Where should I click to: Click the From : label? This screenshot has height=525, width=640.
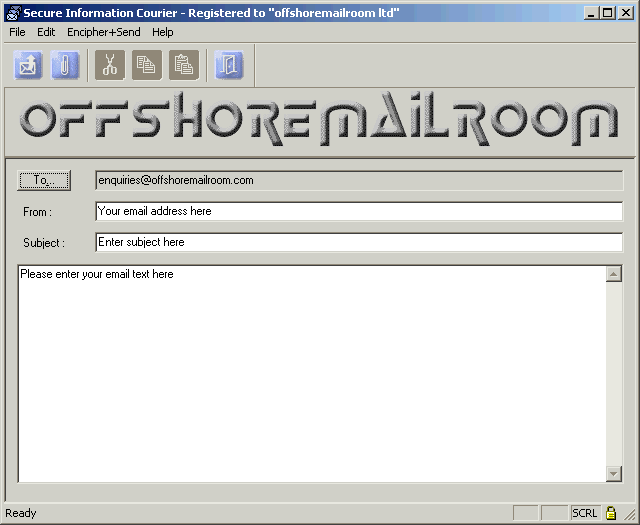point(38,212)
